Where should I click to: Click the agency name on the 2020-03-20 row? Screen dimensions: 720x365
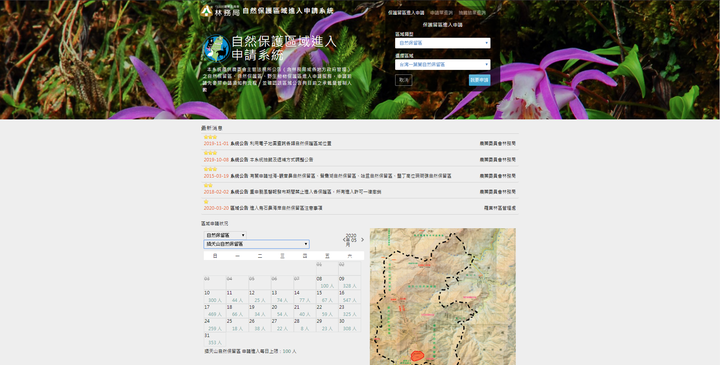click(500, 208)
